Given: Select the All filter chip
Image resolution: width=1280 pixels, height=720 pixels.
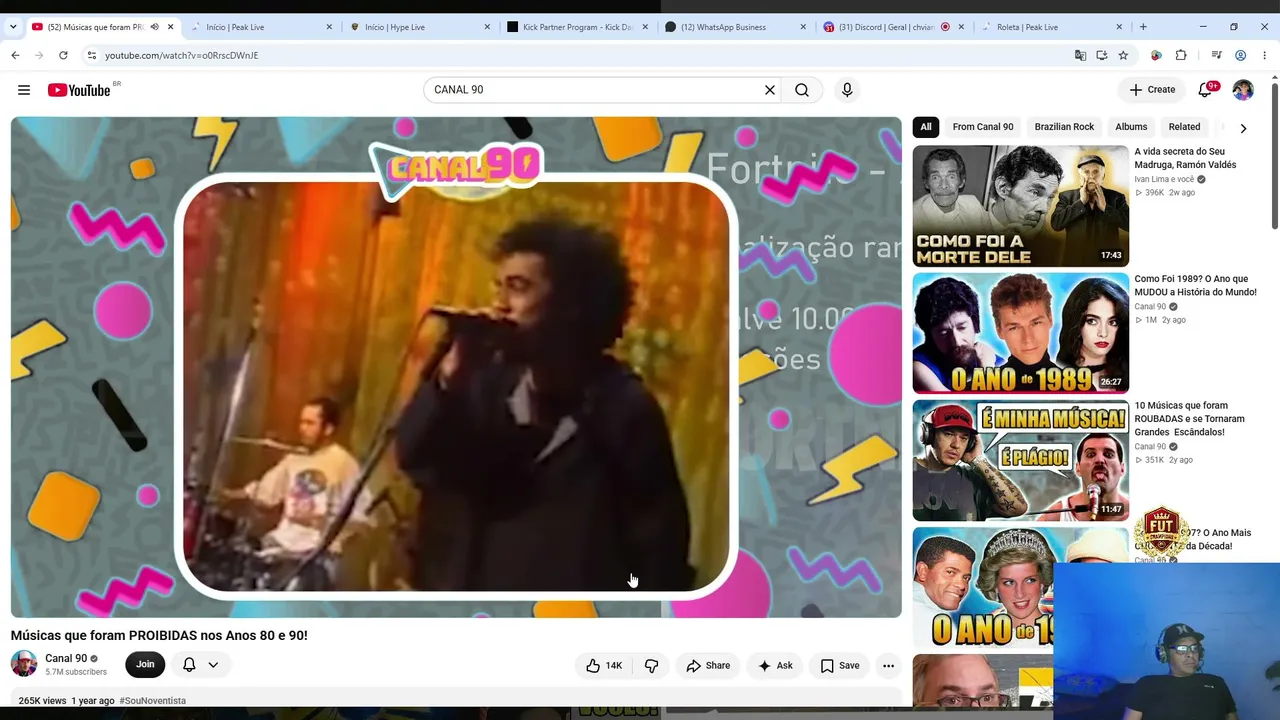Looking at the screenshot, I should [x=926, y=127].
